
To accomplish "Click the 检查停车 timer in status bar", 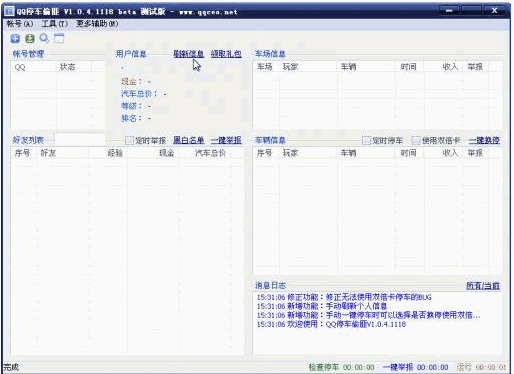I will click(x=342, y=367).
